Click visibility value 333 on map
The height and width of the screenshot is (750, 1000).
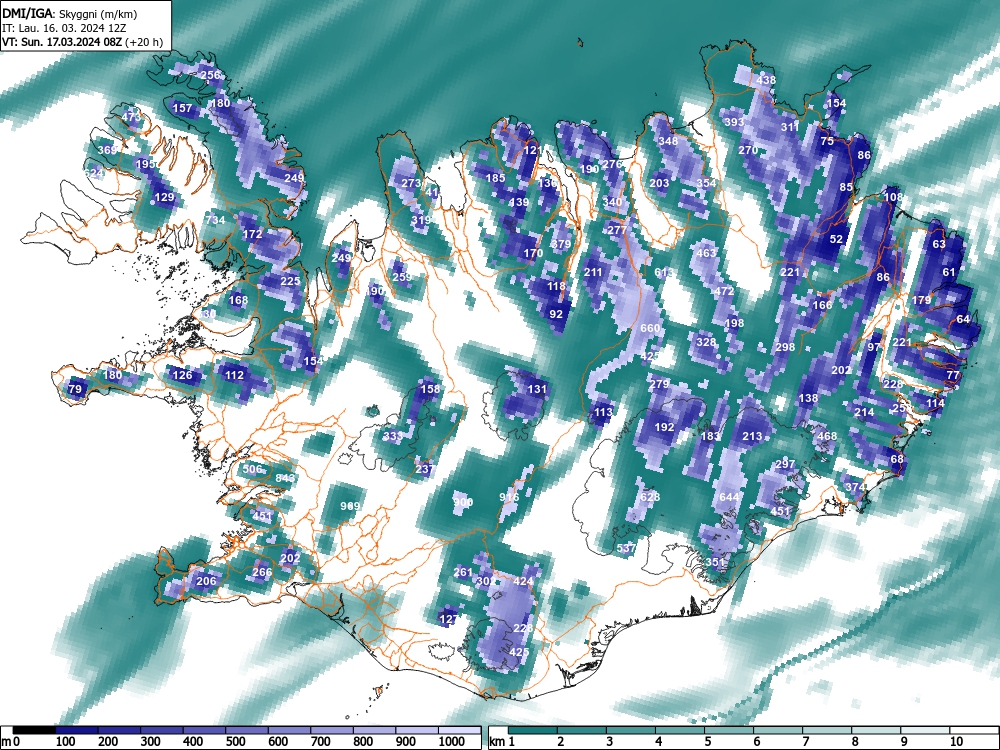tap(393, 436)
